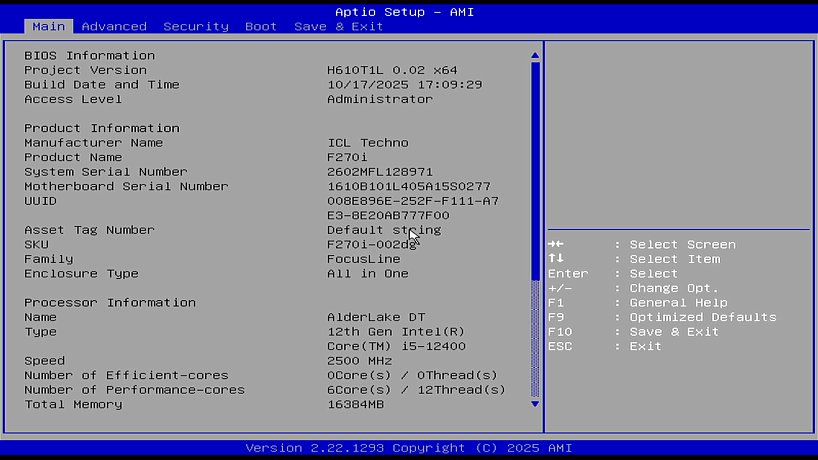The image size is (818, 460).
Task: Select the Project Version row label
Action: (x=86, y=70)
